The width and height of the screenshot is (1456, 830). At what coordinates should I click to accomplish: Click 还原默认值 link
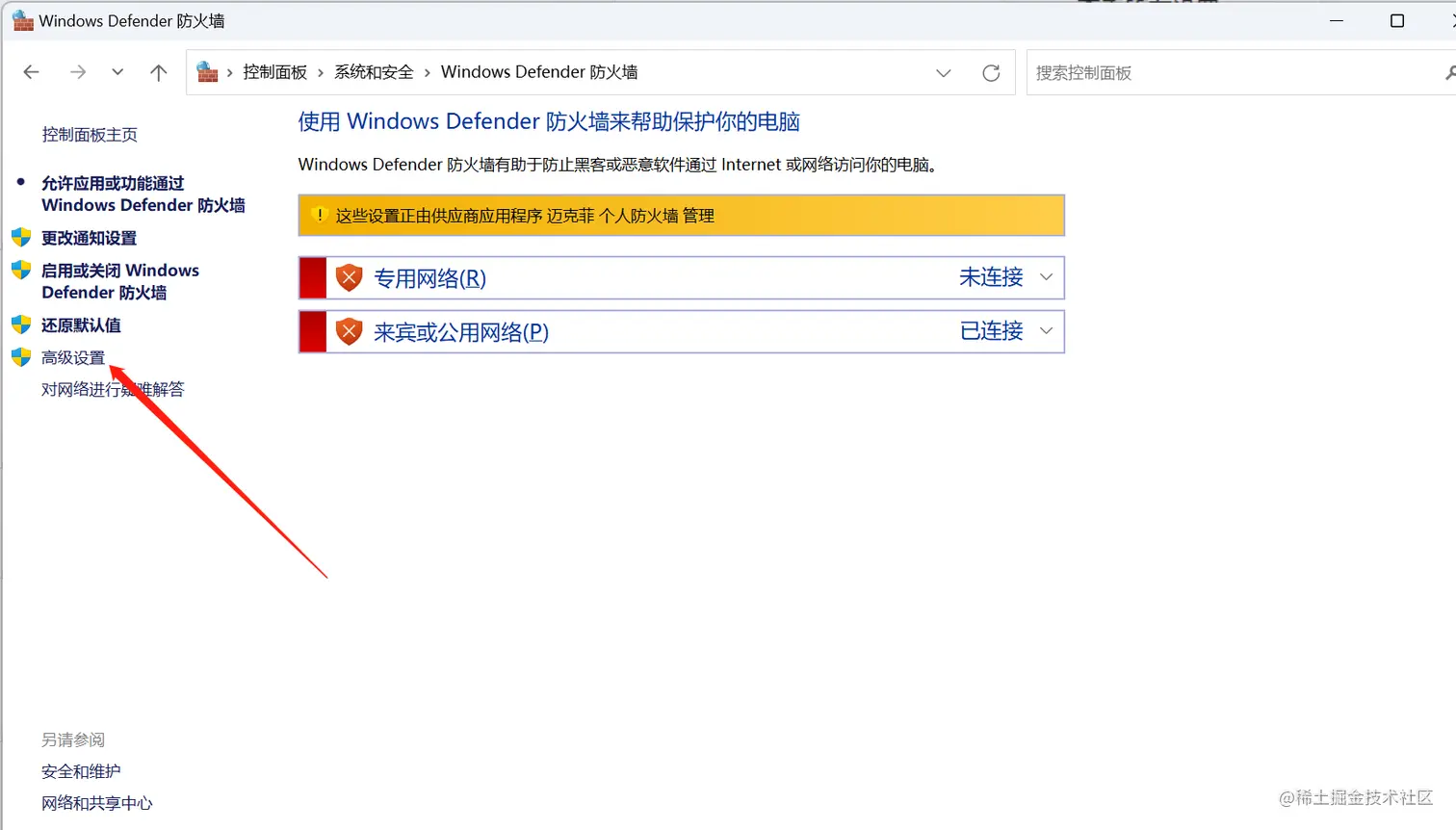[81, 325]
